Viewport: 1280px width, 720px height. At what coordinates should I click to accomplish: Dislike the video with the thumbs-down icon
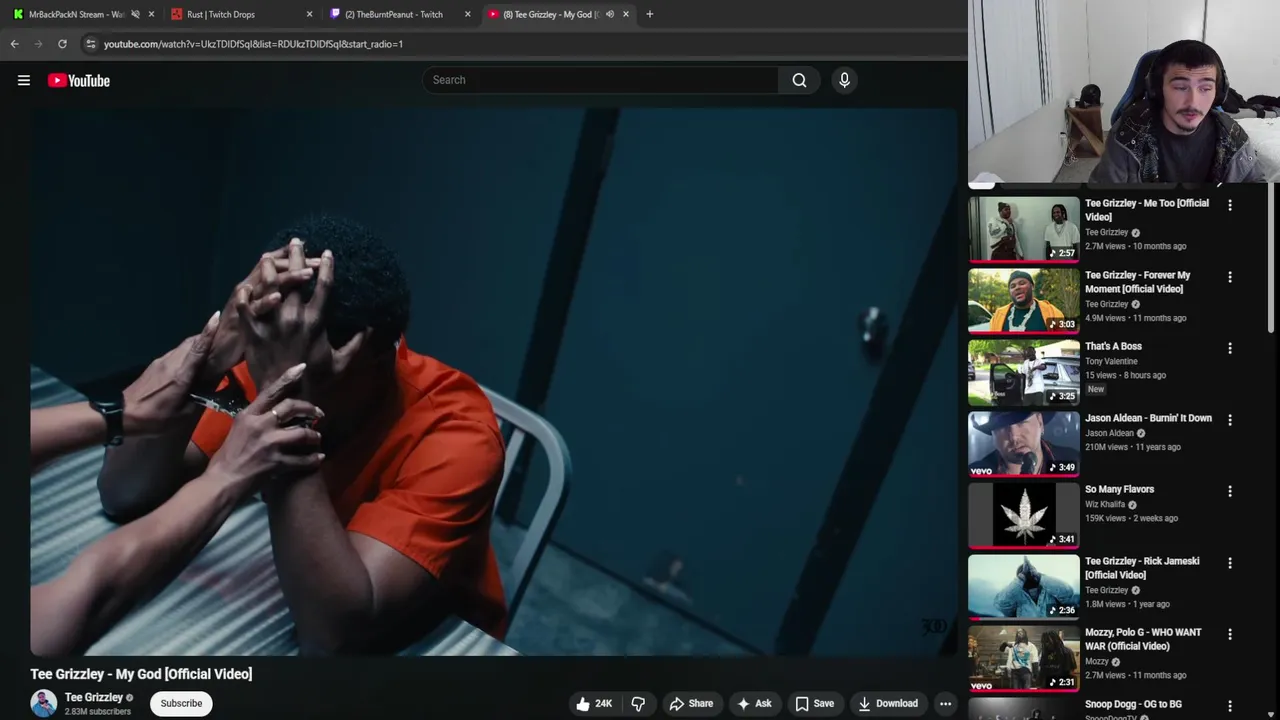click(x=638, y=703)
